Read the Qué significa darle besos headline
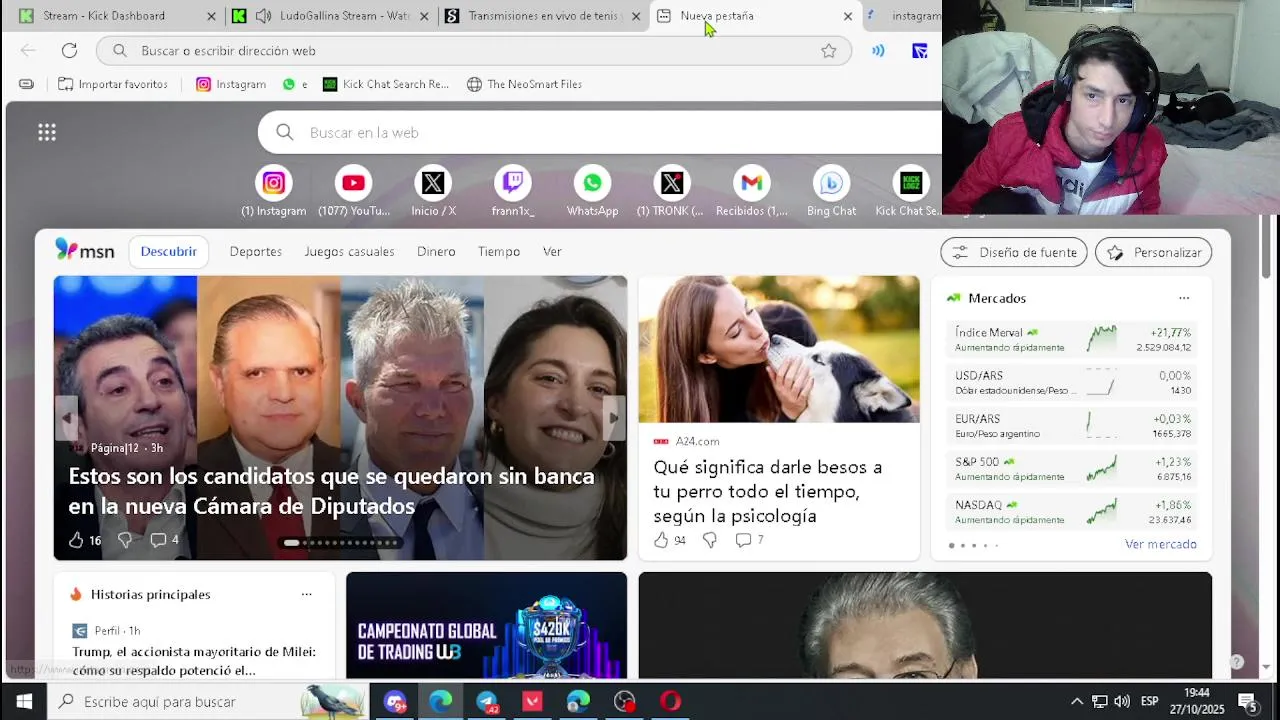The image size is (1280, 720). tap(768, 491)
